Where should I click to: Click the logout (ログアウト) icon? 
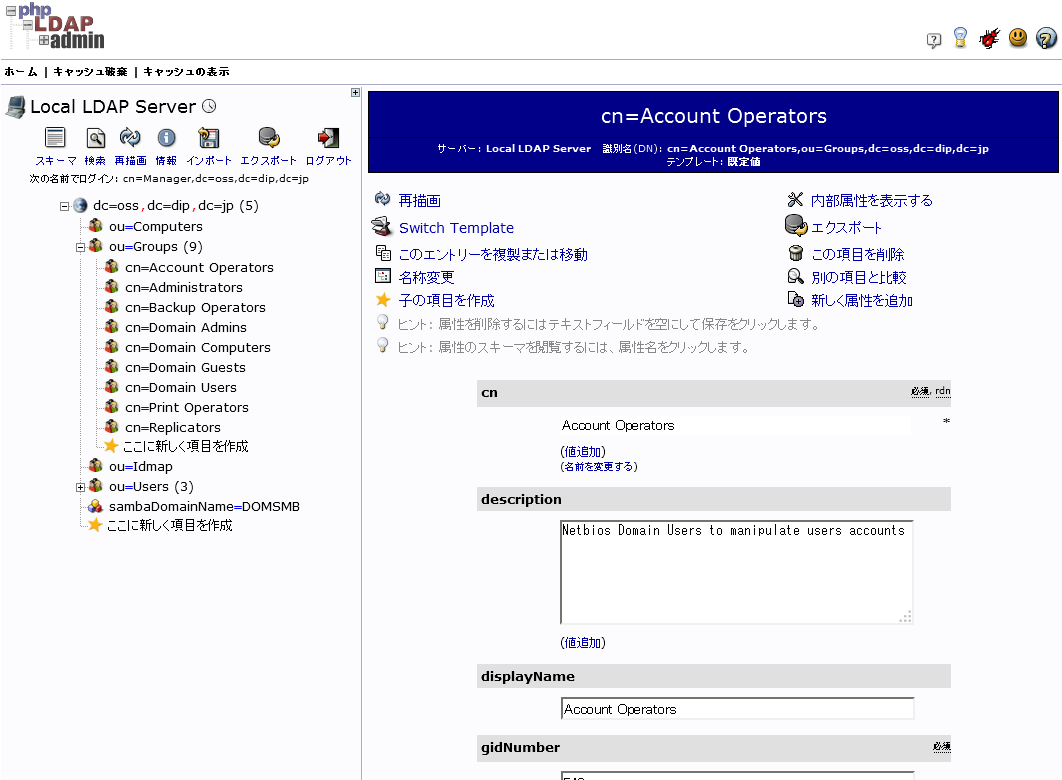coord(328,137)
